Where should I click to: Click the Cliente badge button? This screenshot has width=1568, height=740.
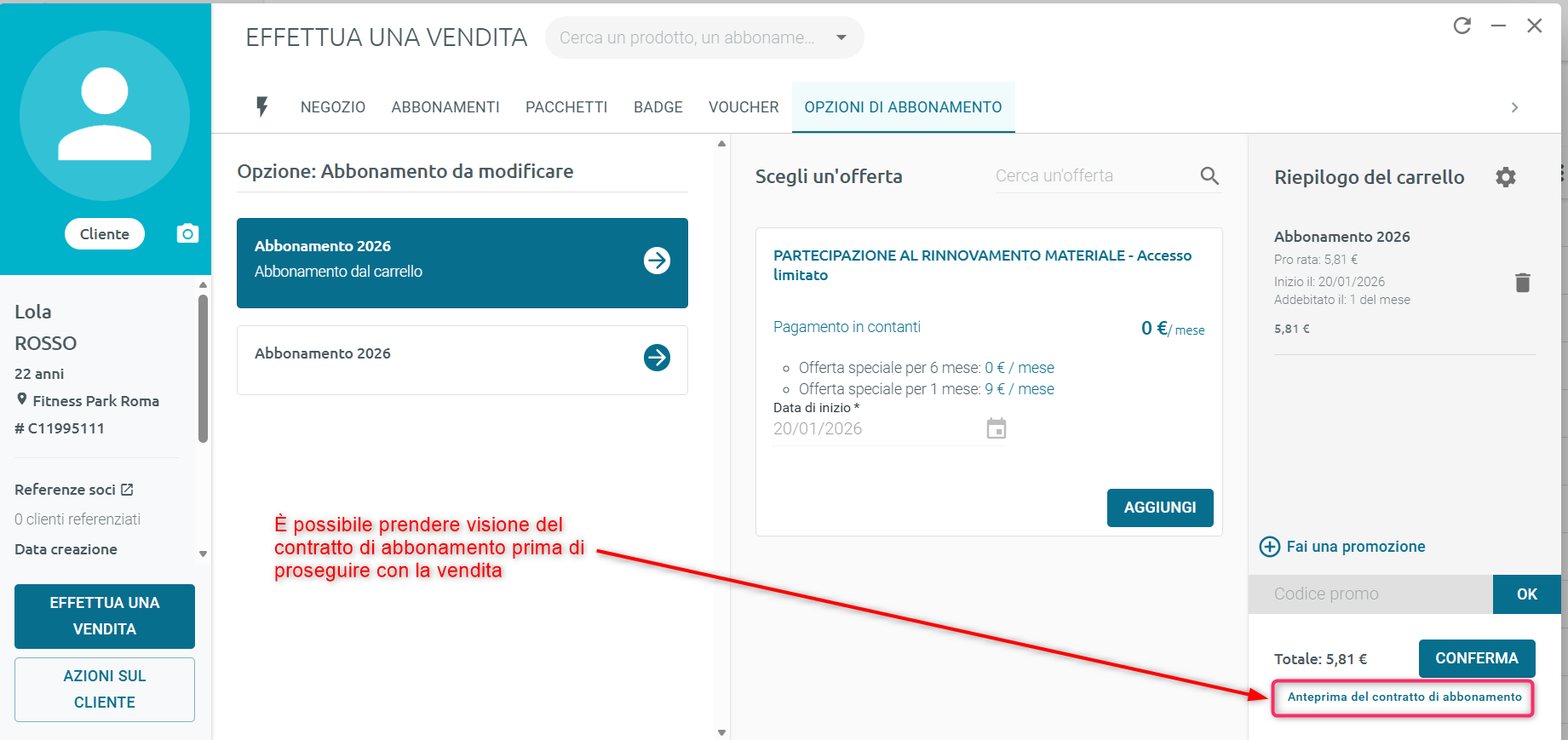pyautogui.click(x=105, y=234)
